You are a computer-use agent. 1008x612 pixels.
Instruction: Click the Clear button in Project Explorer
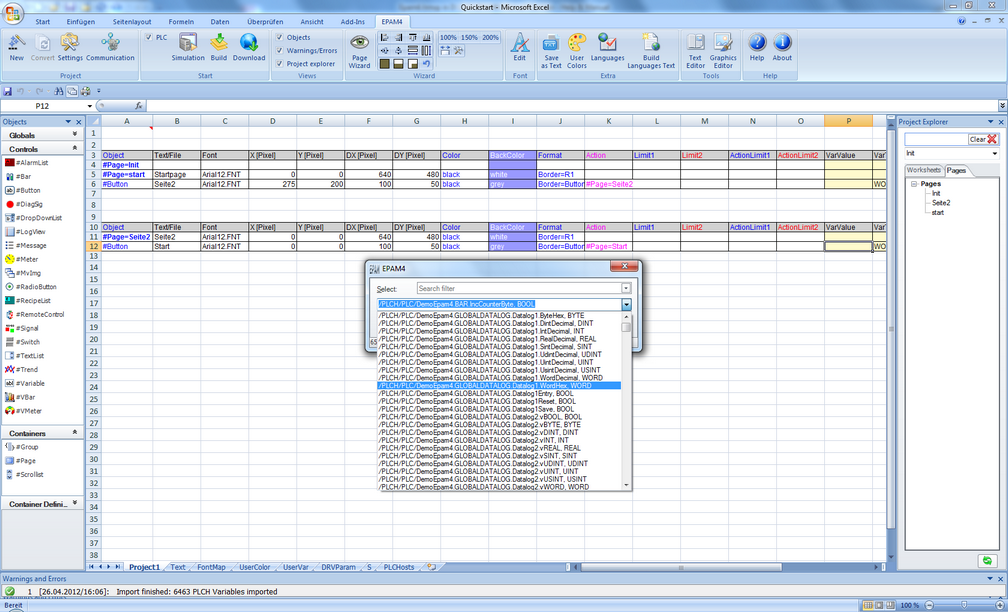pos(984,140)
